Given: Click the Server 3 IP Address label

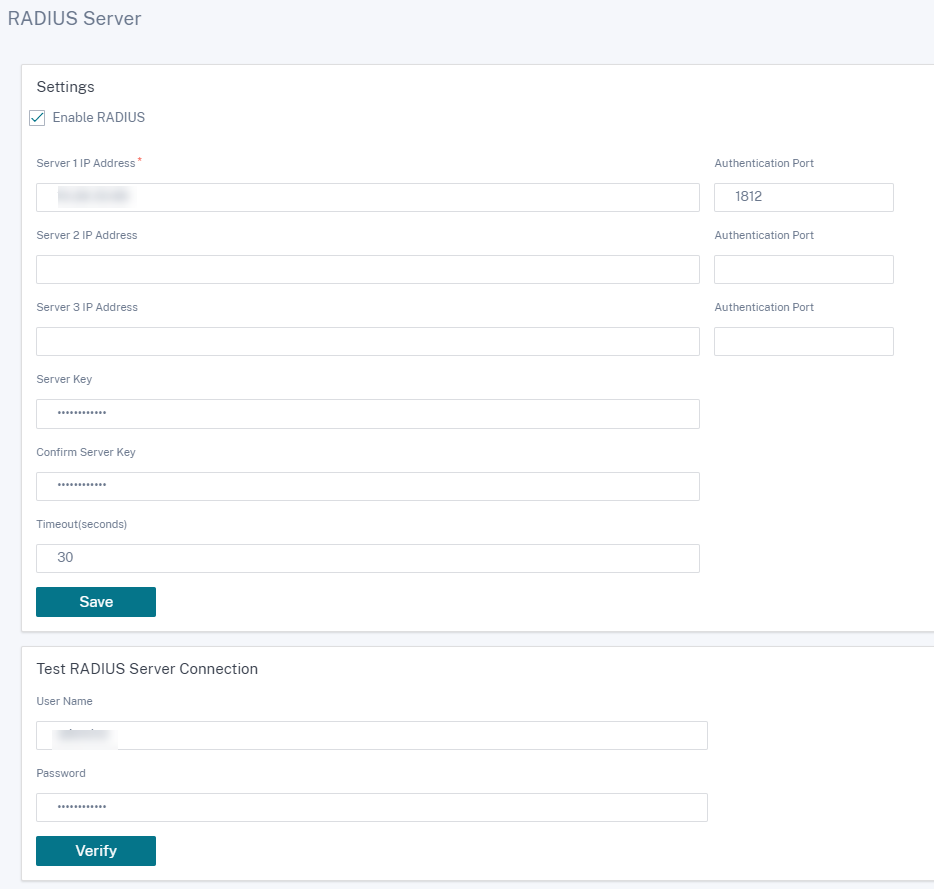Looking at the screenshot, I should click(87, 307).
